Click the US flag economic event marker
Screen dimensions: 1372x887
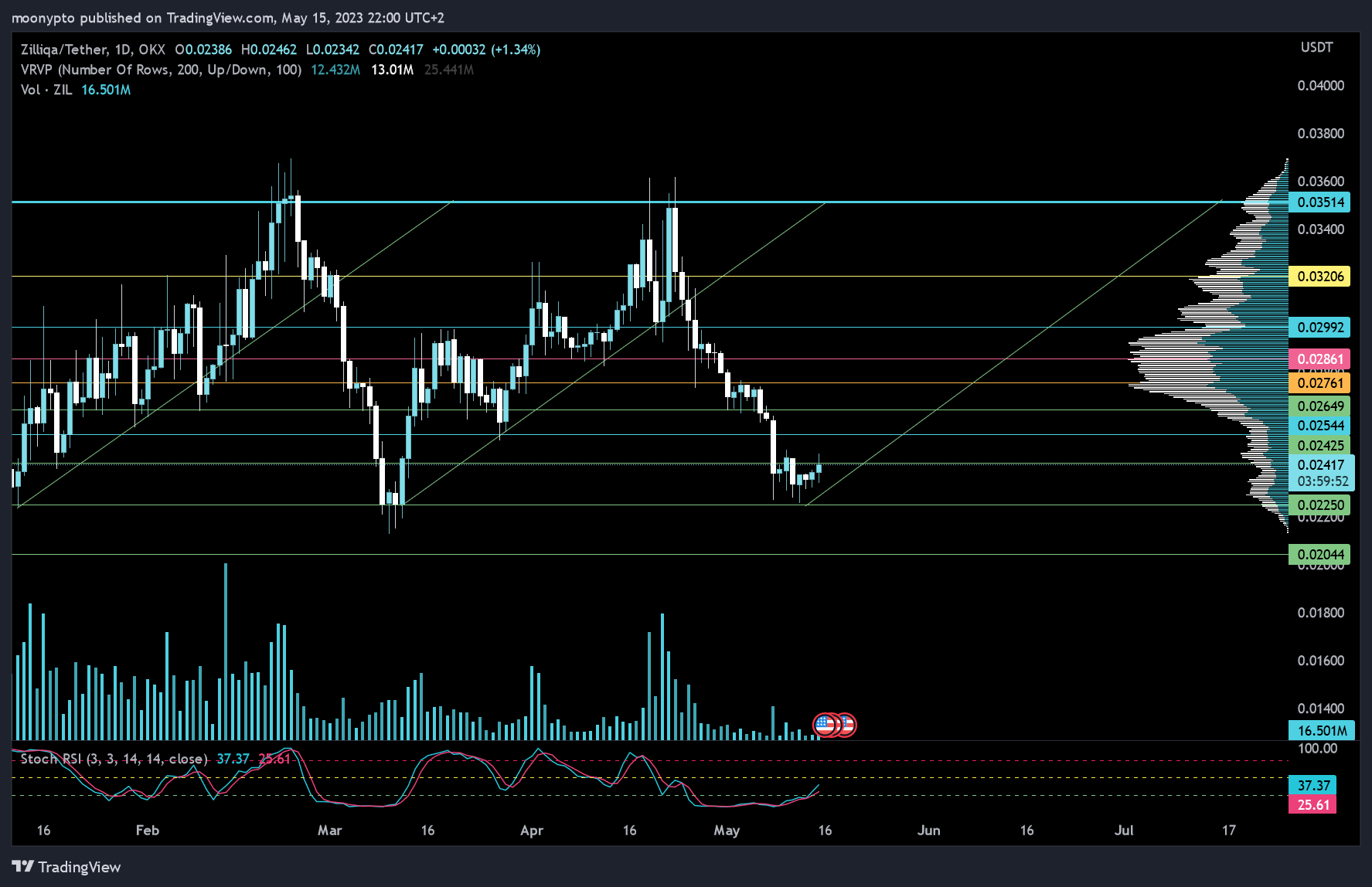[826, 725]
